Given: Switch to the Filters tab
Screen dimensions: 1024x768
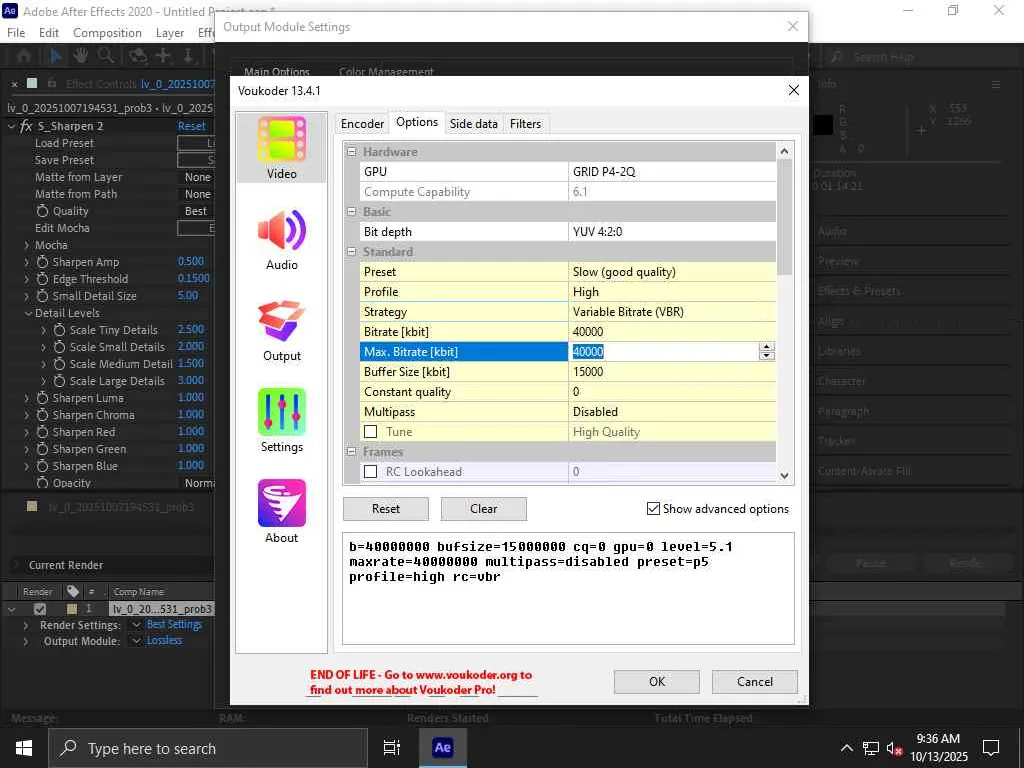Looking at the screenshot, I should (525, 123).
